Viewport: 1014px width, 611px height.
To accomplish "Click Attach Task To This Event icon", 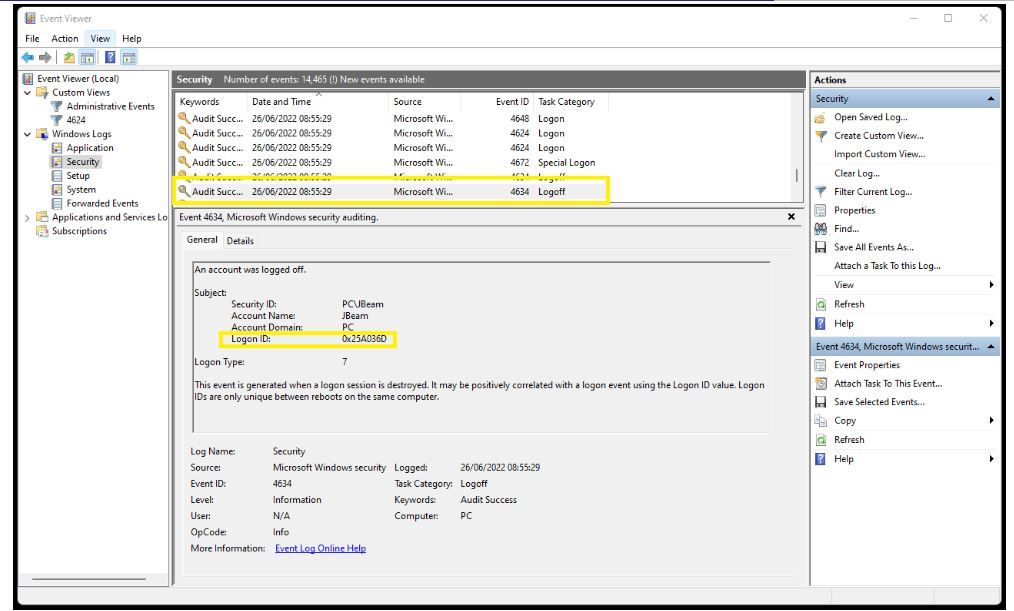I will [x=821, y=384].
